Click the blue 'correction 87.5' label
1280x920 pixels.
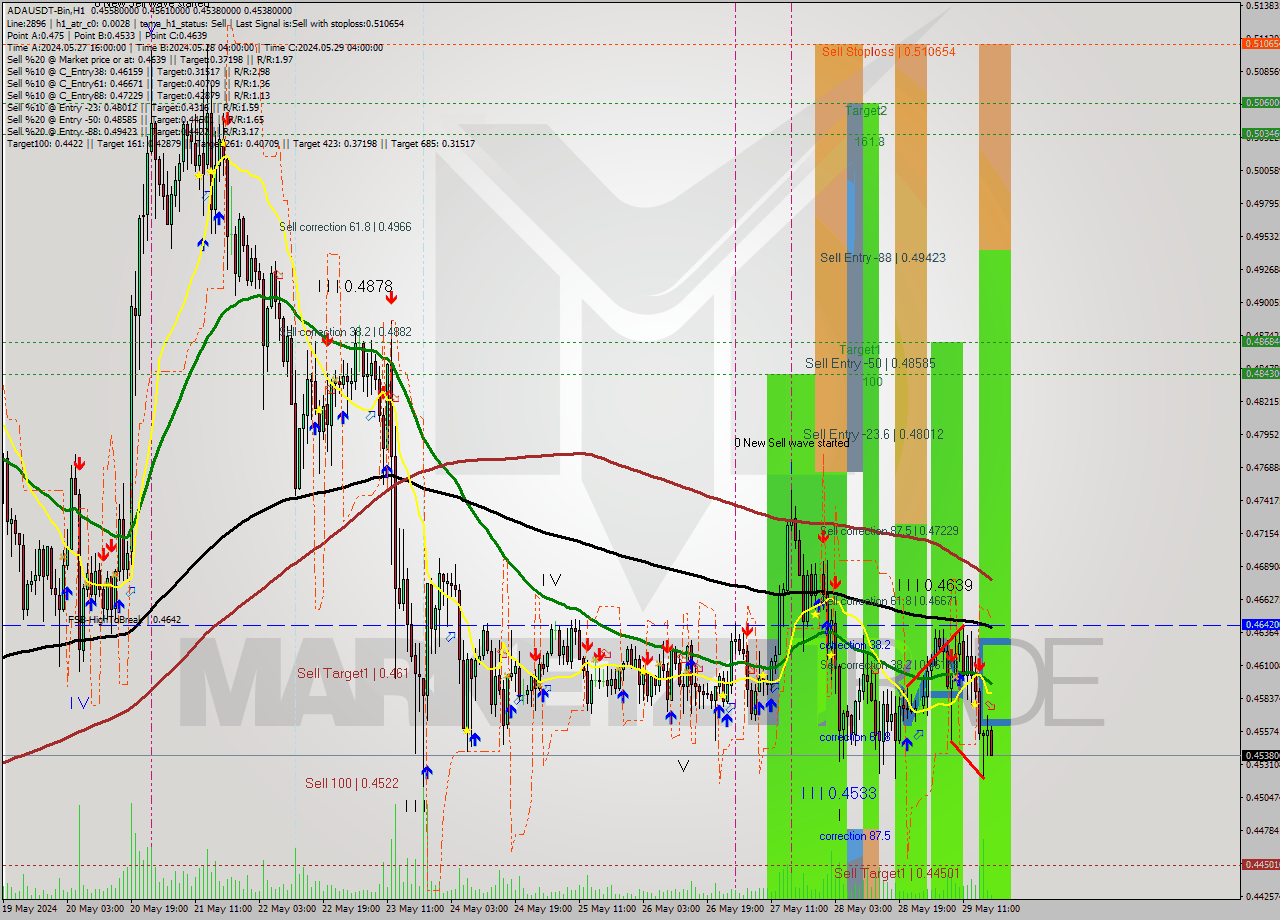pyautogui.click(x=855, y=836)
